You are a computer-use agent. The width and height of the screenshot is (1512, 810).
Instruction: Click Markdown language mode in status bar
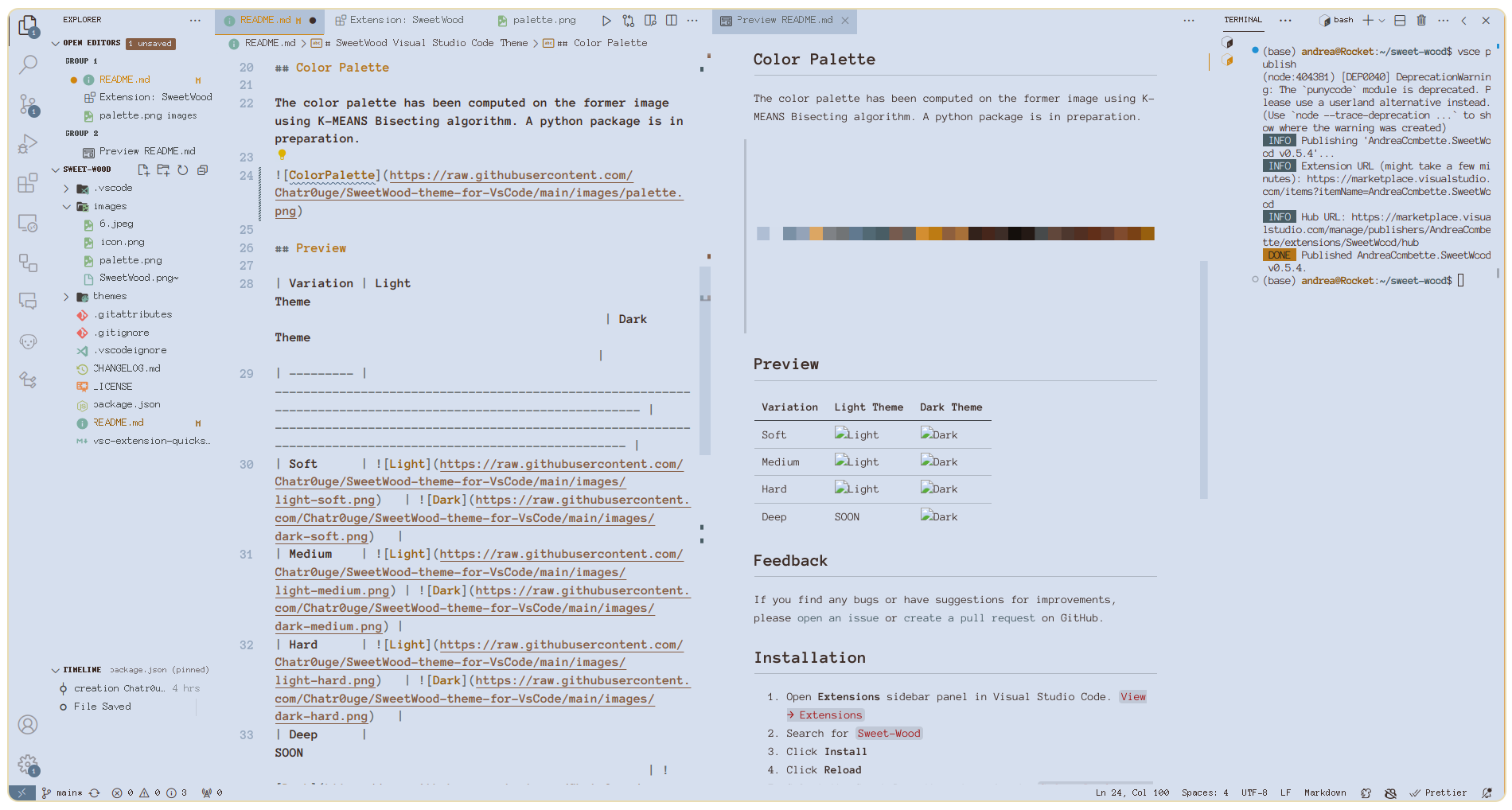pos(1325,793)
